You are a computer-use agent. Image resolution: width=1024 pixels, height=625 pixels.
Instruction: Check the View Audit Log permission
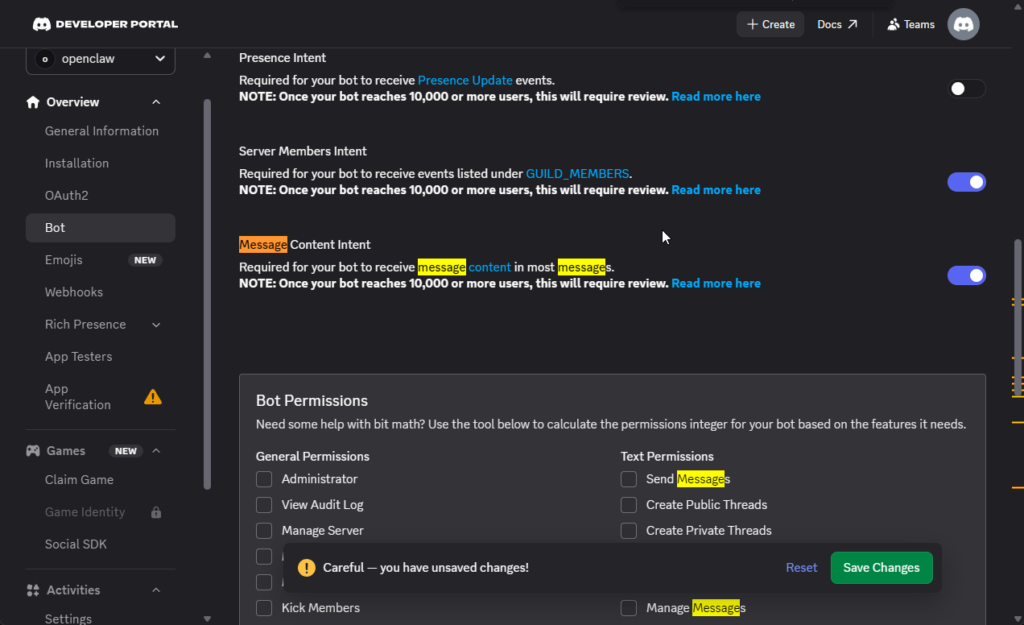click(x=264, y=505)
